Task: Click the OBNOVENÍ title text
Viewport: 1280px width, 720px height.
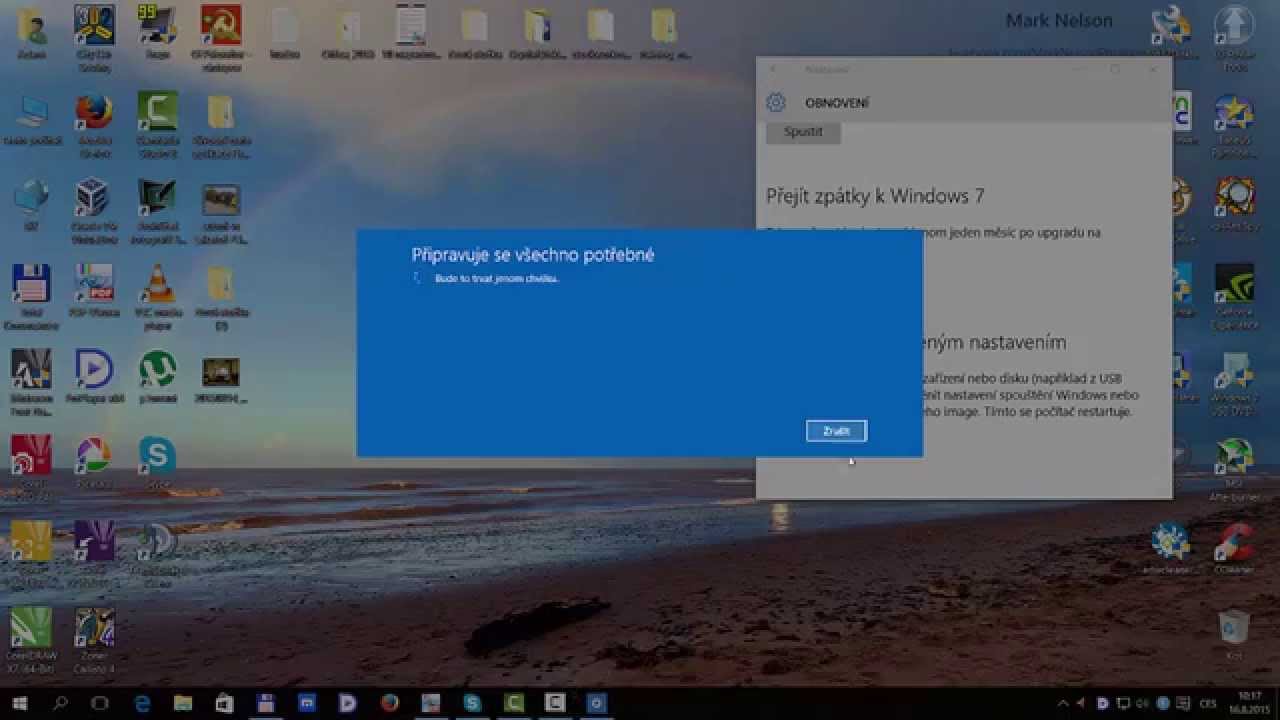Action: click(x=837, y=103)
